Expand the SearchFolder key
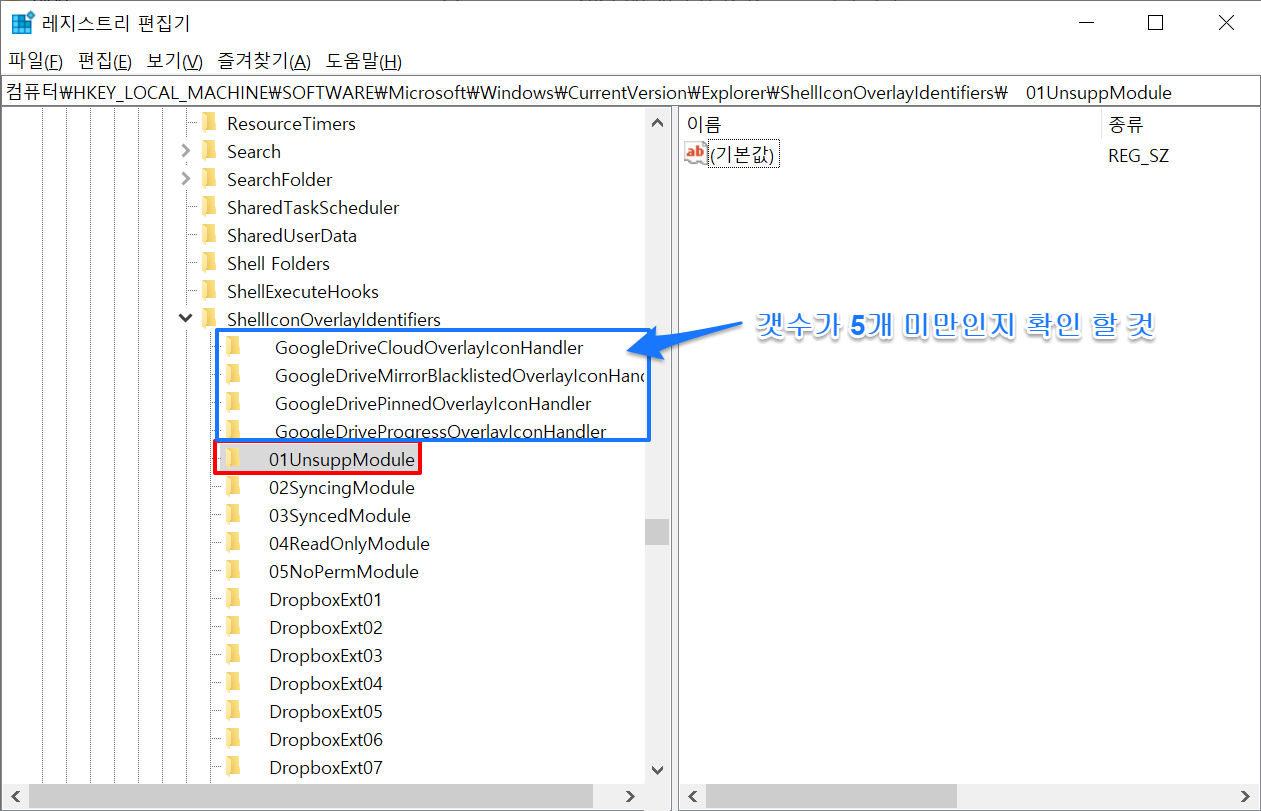Image resolution: width=1261 pixels, height=811 pixels. (x=185, y=180)
